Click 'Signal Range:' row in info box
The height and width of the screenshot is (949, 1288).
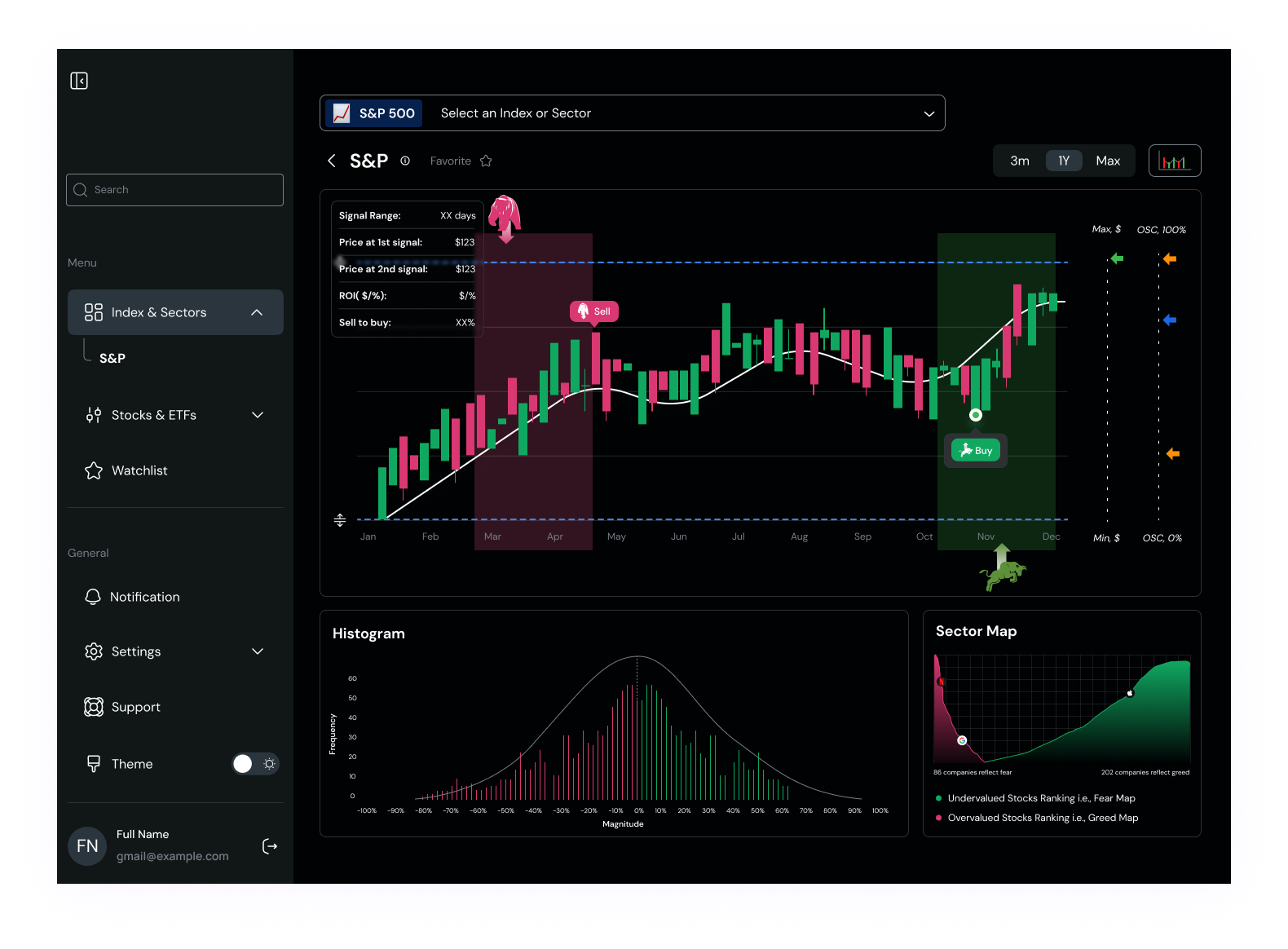408,216
